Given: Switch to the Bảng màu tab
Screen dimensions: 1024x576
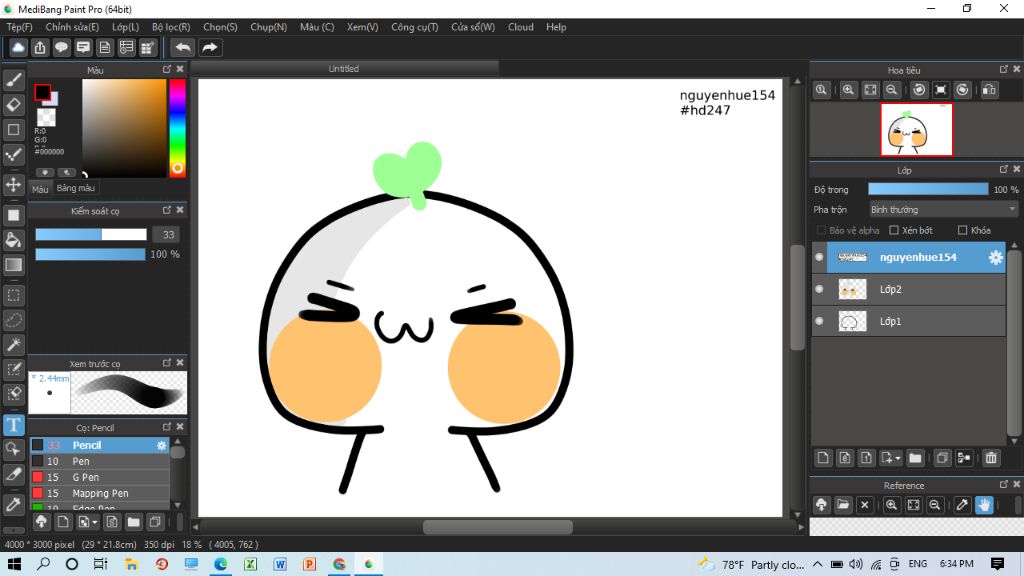Looking at the screenshot, I should (x=76, y=188).
